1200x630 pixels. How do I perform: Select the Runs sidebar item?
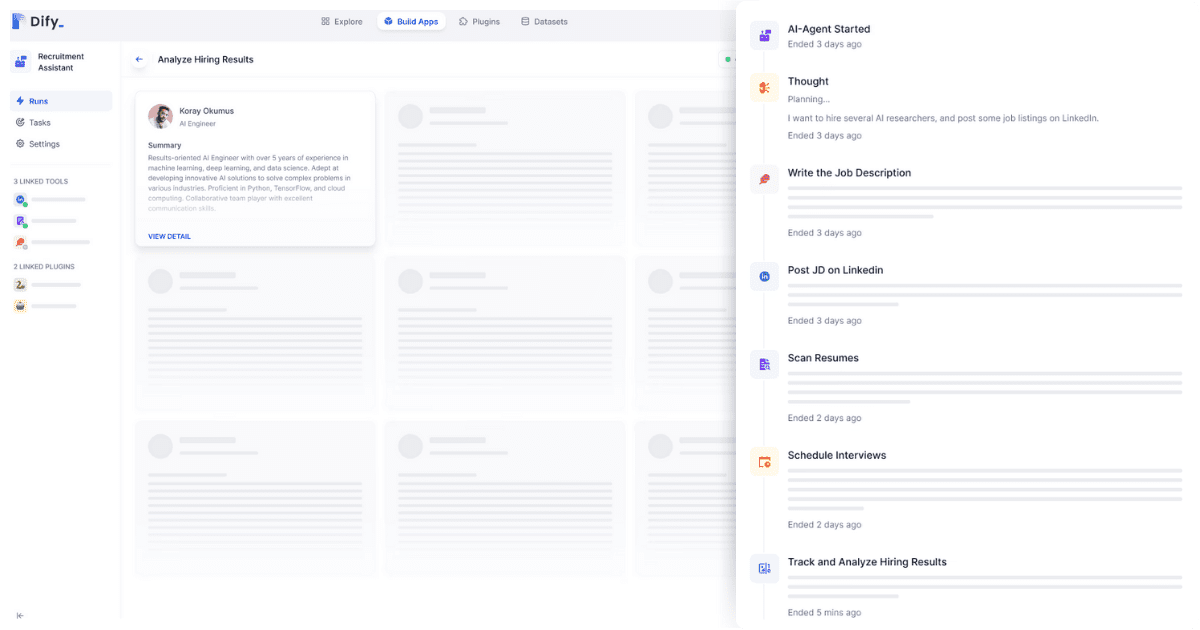click(61, 101)
